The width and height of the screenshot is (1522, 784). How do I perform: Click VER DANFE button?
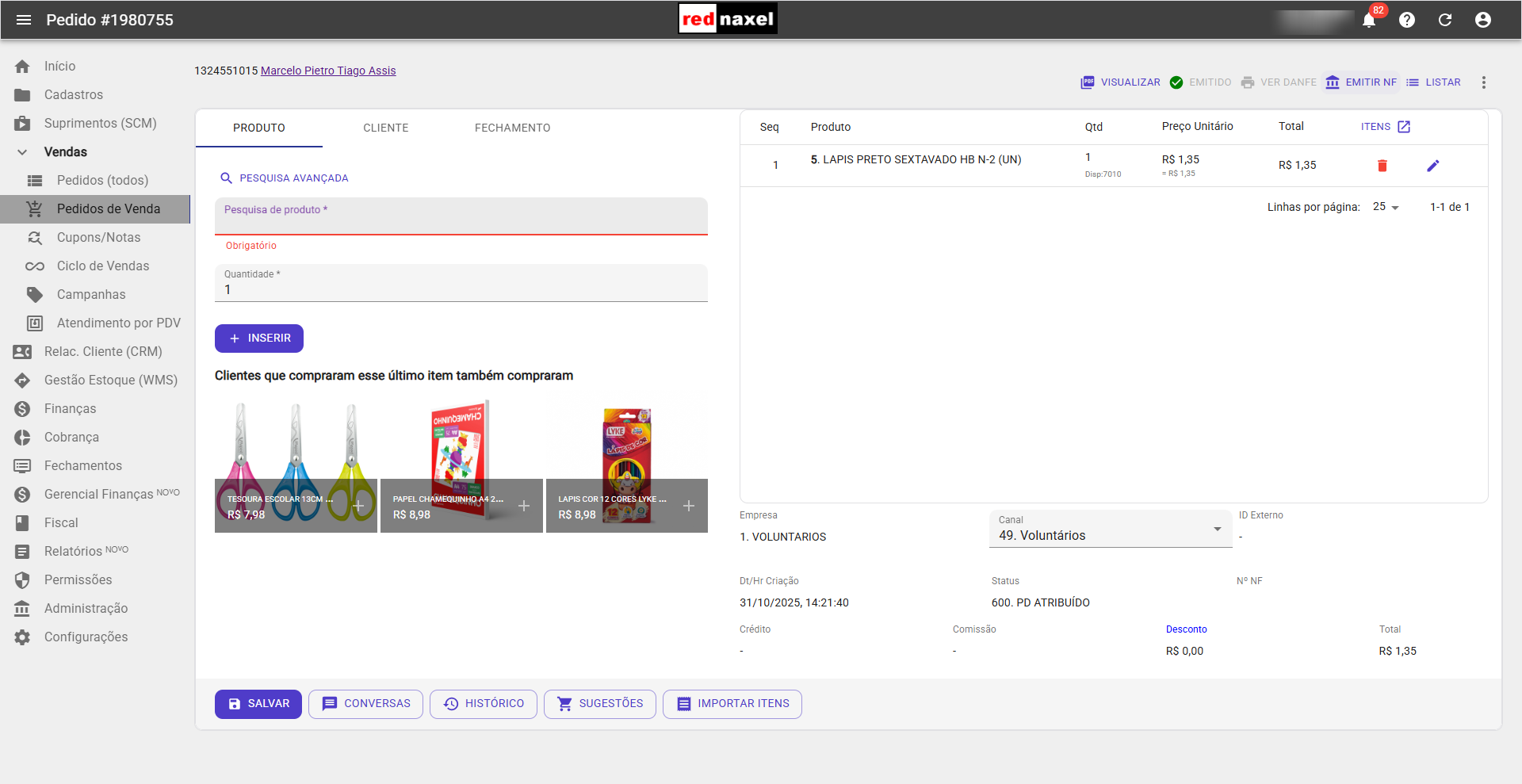1279,82
